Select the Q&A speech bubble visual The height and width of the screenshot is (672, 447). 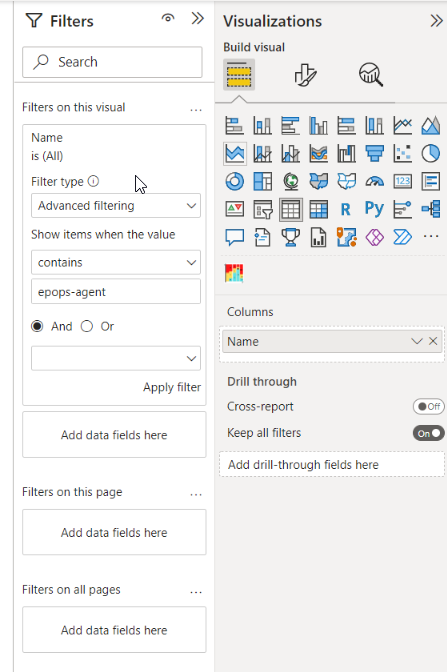coord(234,237)
